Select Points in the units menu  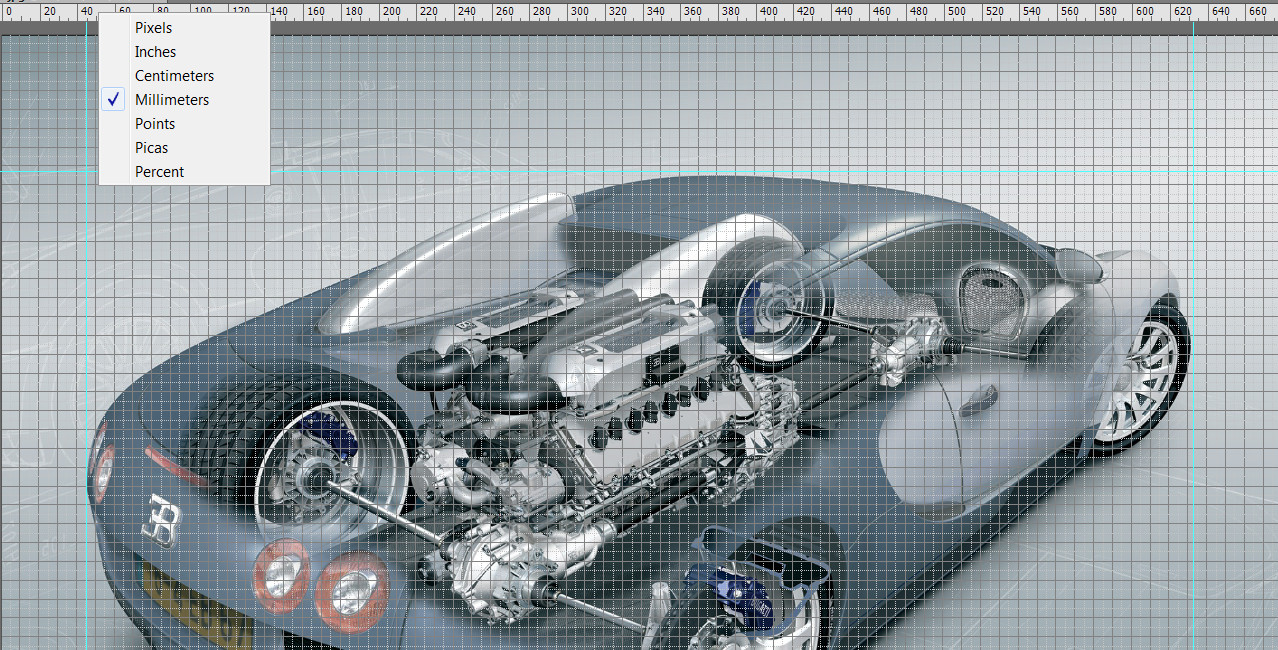pos(155,124)
